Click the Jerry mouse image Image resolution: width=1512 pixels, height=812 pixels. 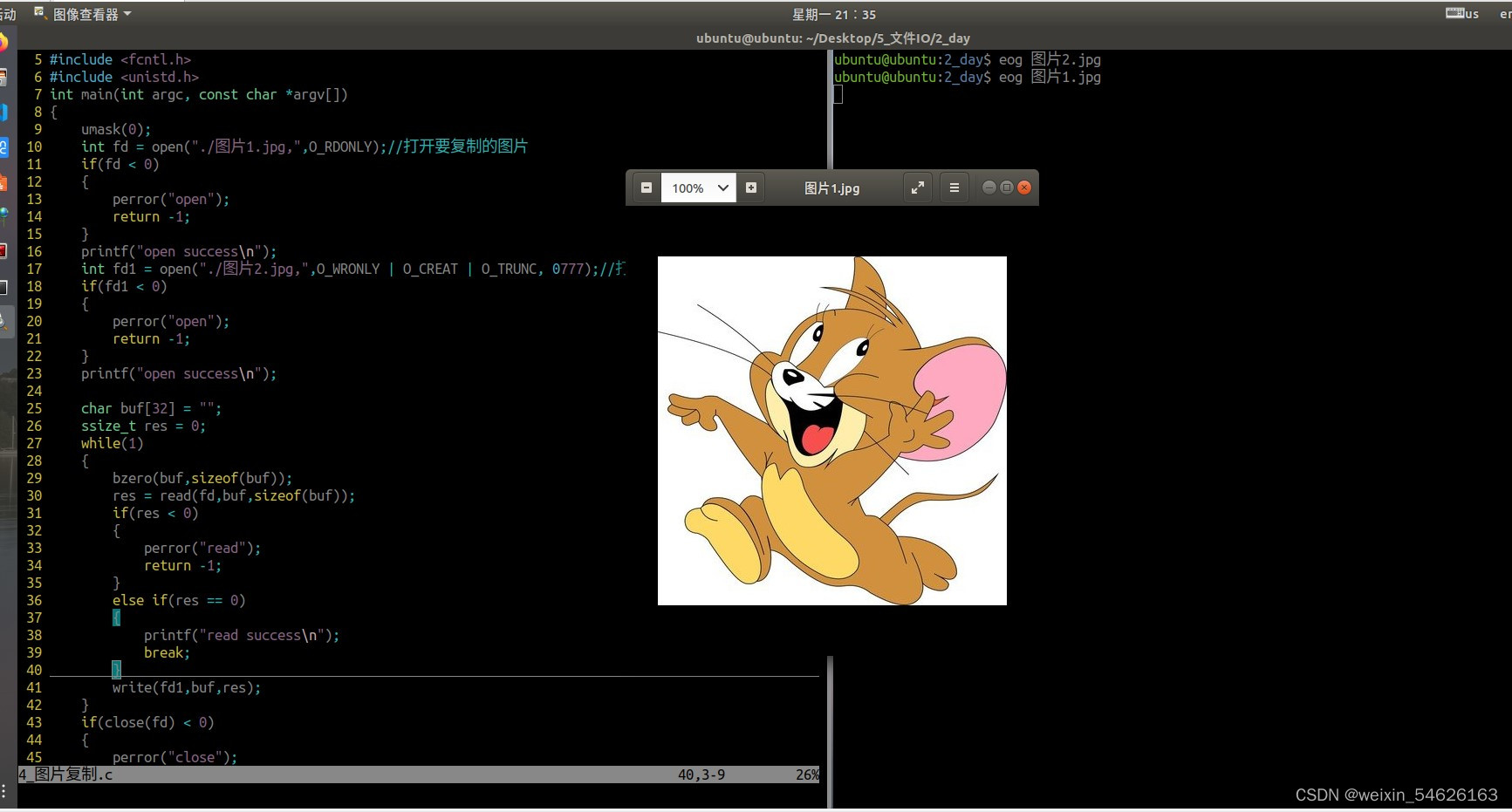(x=831, y=431)
